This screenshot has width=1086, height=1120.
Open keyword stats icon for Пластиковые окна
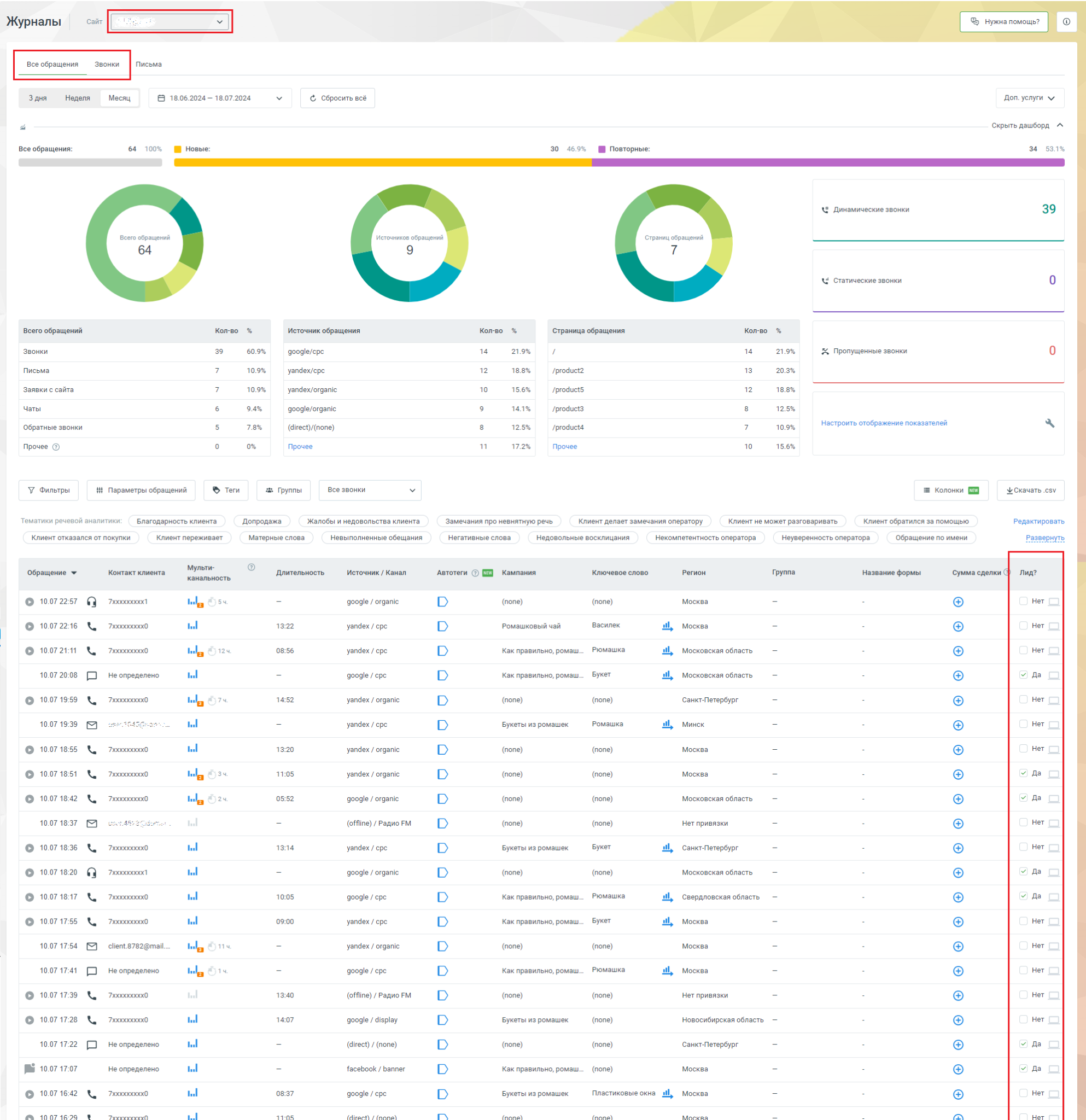click(x=667, y=1094)
